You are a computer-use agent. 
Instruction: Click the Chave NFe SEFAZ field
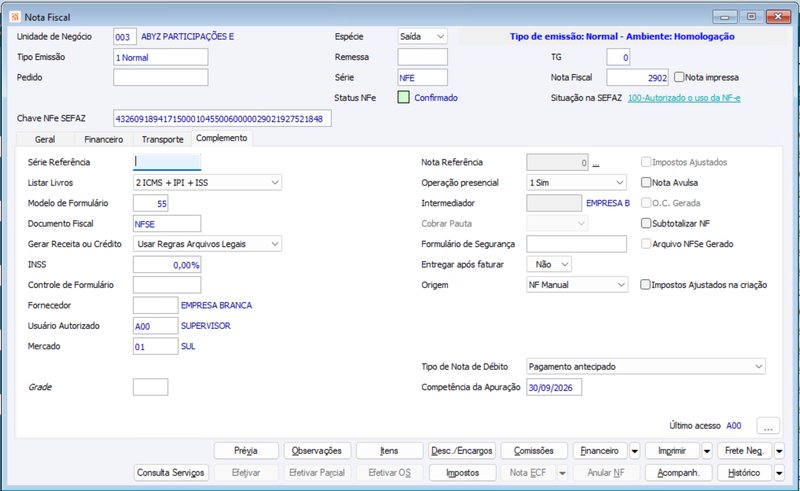point(222,118)
